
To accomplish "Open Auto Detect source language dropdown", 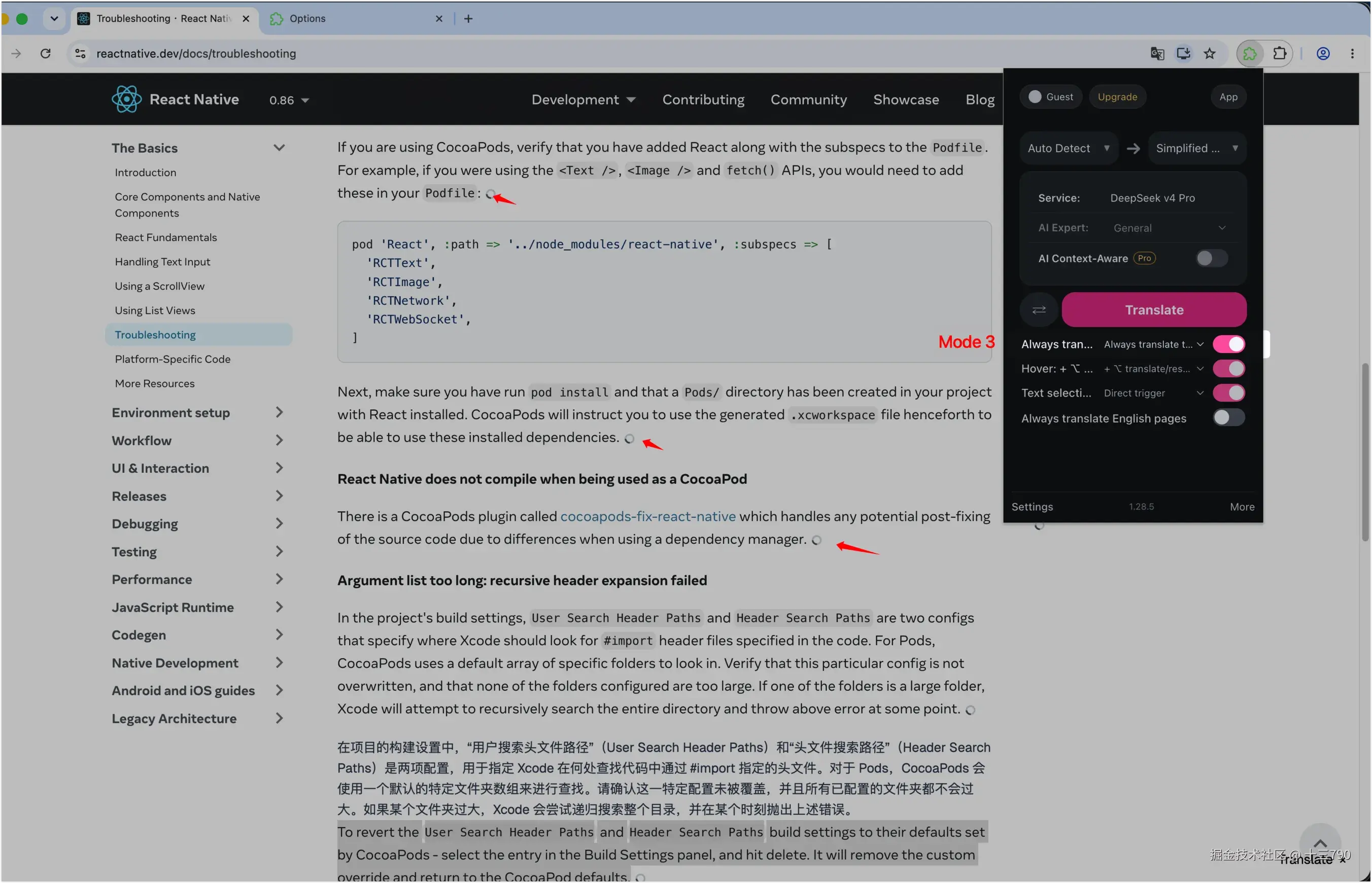I will tap(1069, 149).
